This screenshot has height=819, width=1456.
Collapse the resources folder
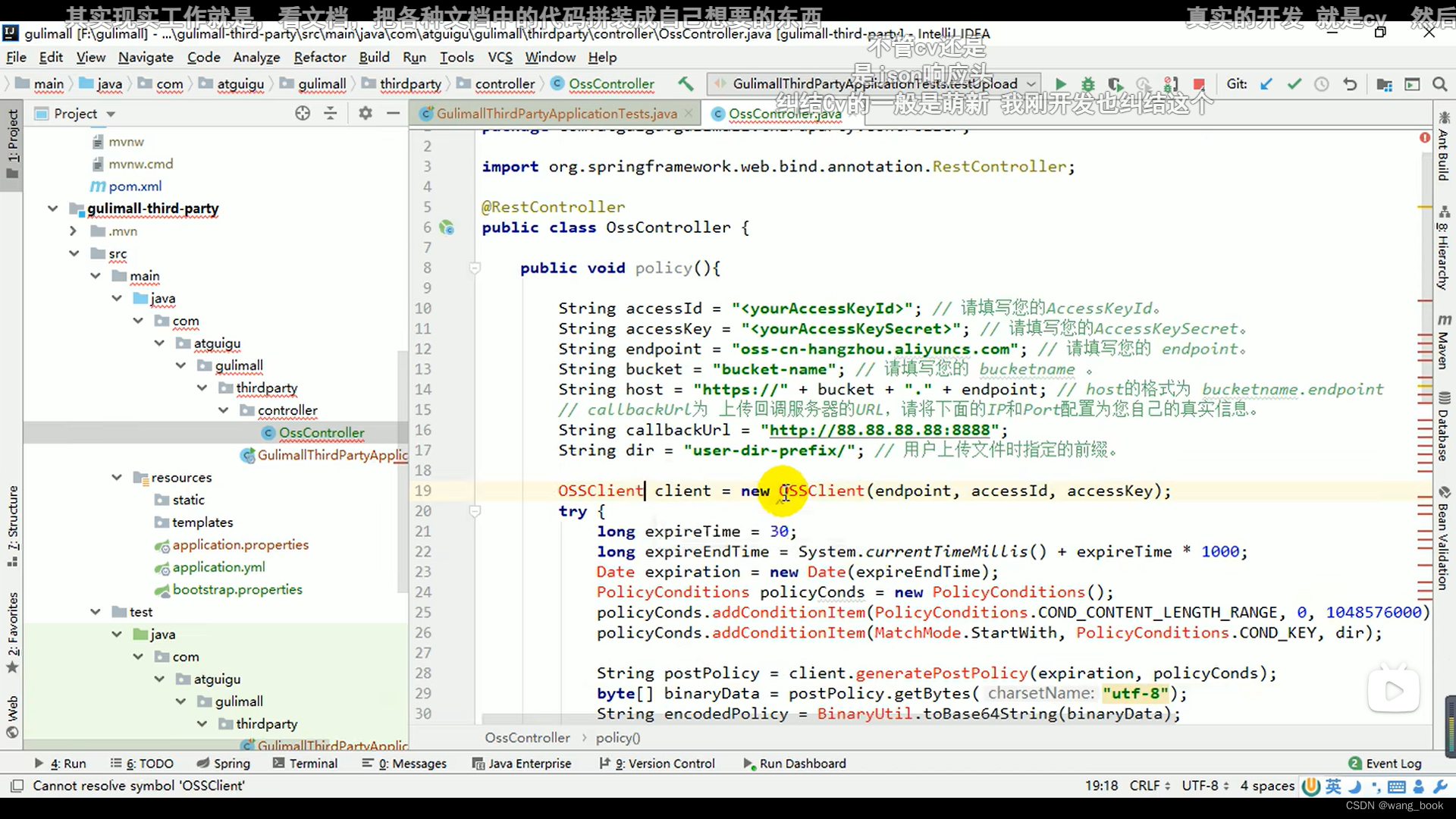[x=116, y=478]
